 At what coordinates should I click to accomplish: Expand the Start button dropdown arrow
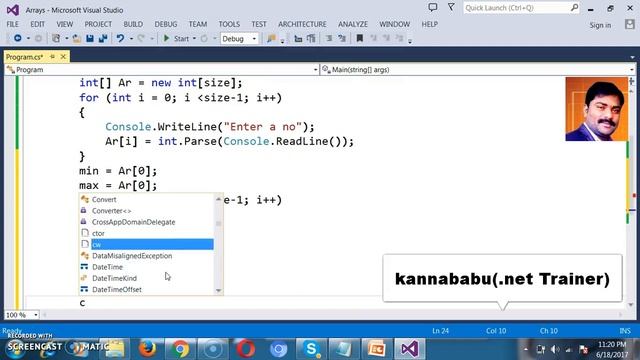[x=194, y=39]
